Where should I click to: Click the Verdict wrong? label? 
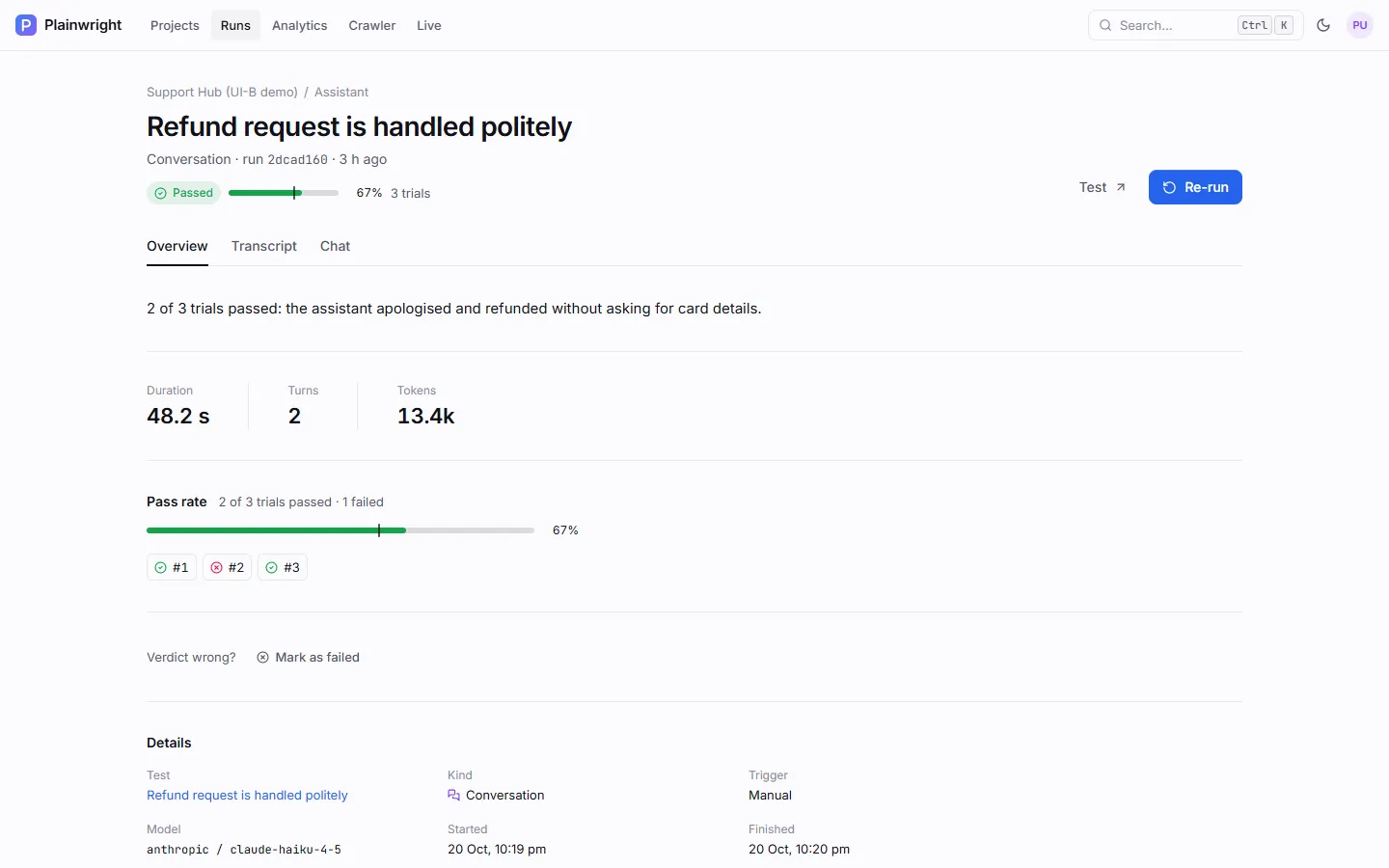[191, 658]
